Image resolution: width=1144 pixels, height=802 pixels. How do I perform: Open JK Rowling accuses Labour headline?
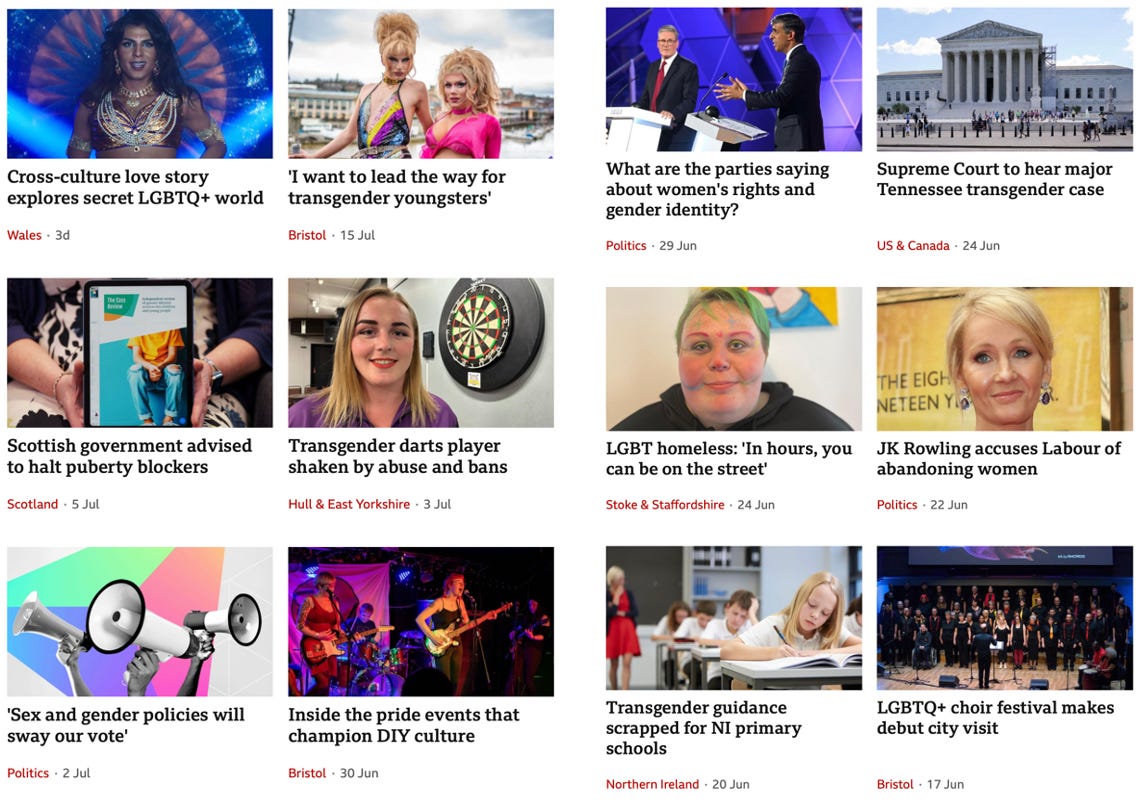coord(999,458)
